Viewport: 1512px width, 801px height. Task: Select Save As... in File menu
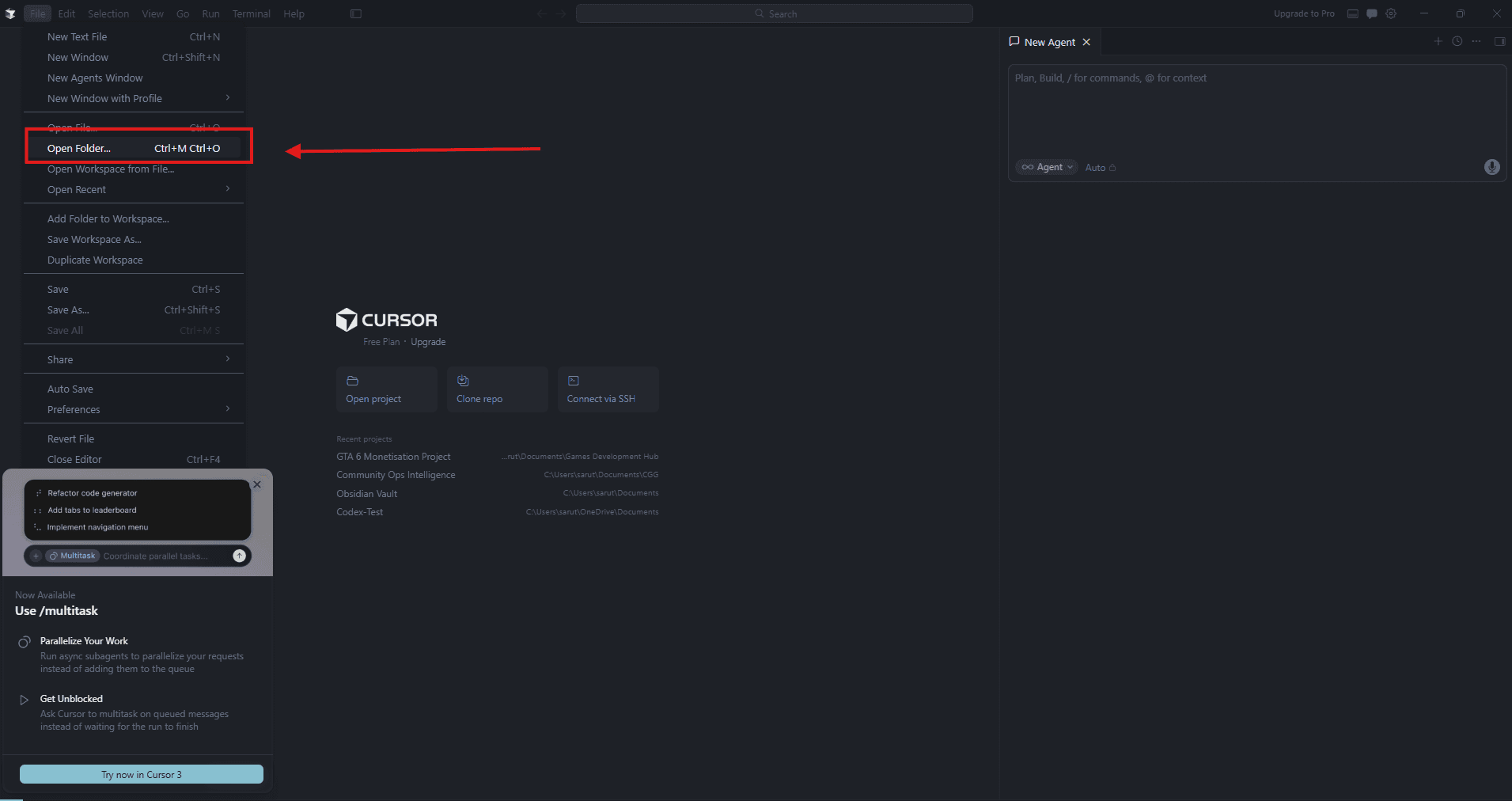coord(134,309)
